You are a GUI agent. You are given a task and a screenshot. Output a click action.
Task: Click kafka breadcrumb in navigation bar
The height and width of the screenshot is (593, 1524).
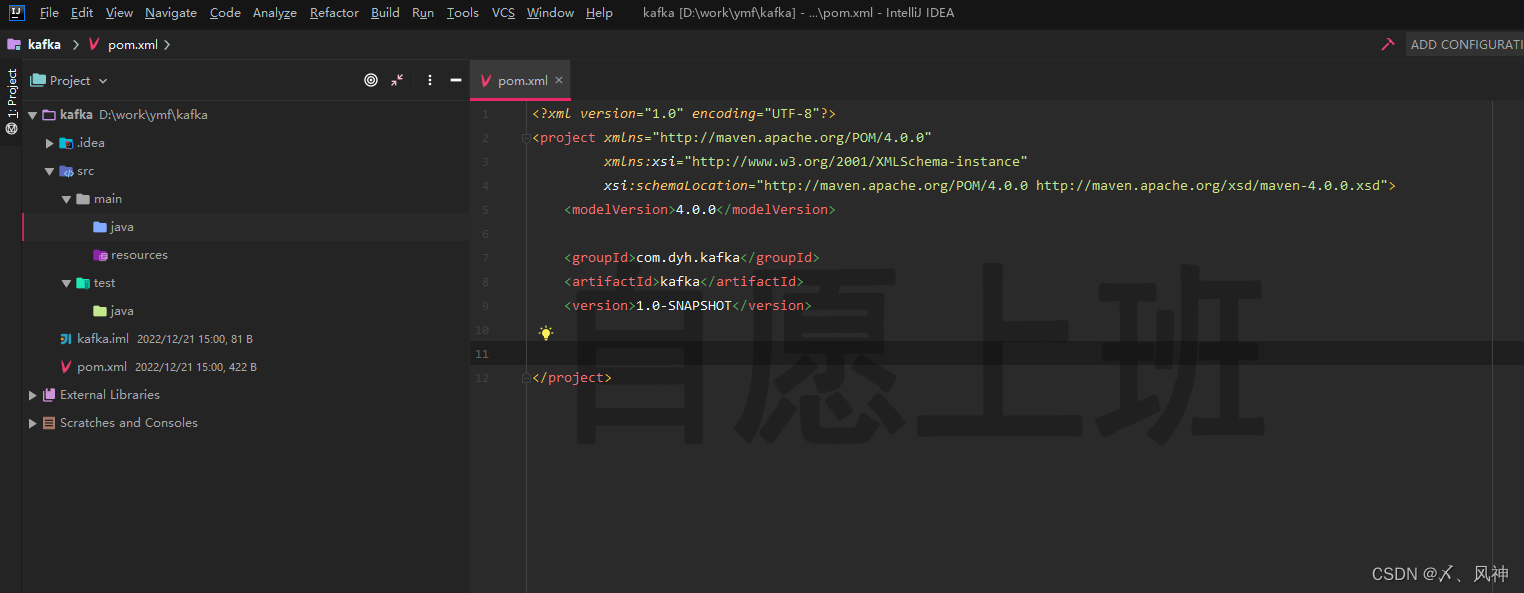44,45
